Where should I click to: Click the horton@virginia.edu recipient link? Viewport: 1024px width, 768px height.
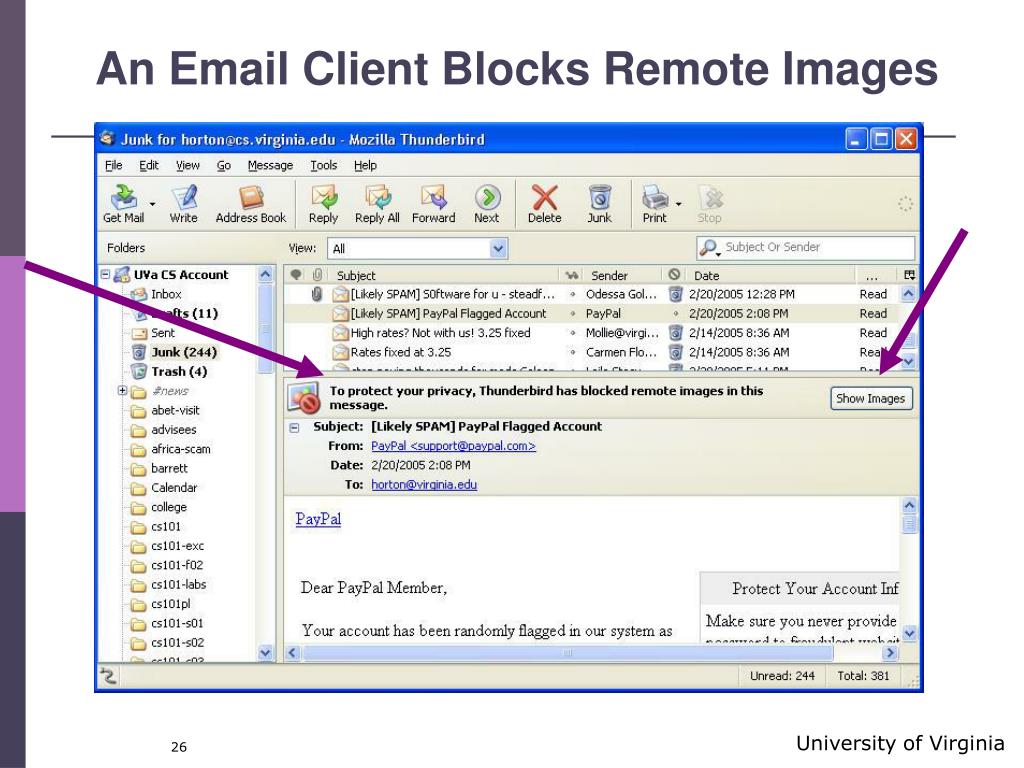point(424,485)
